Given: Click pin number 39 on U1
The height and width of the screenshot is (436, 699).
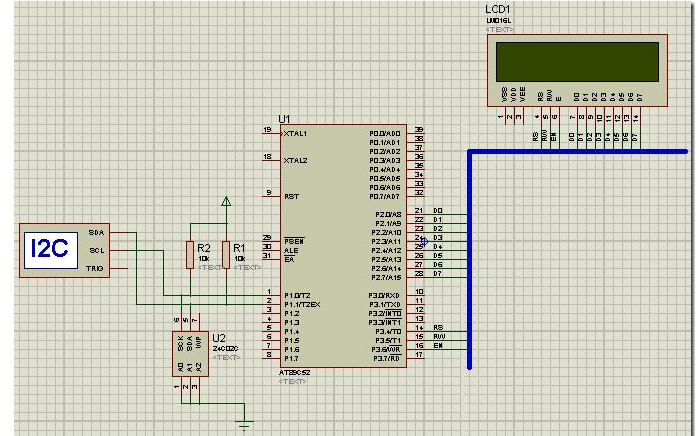Looking at the screenshot, I should pos(419,130).
